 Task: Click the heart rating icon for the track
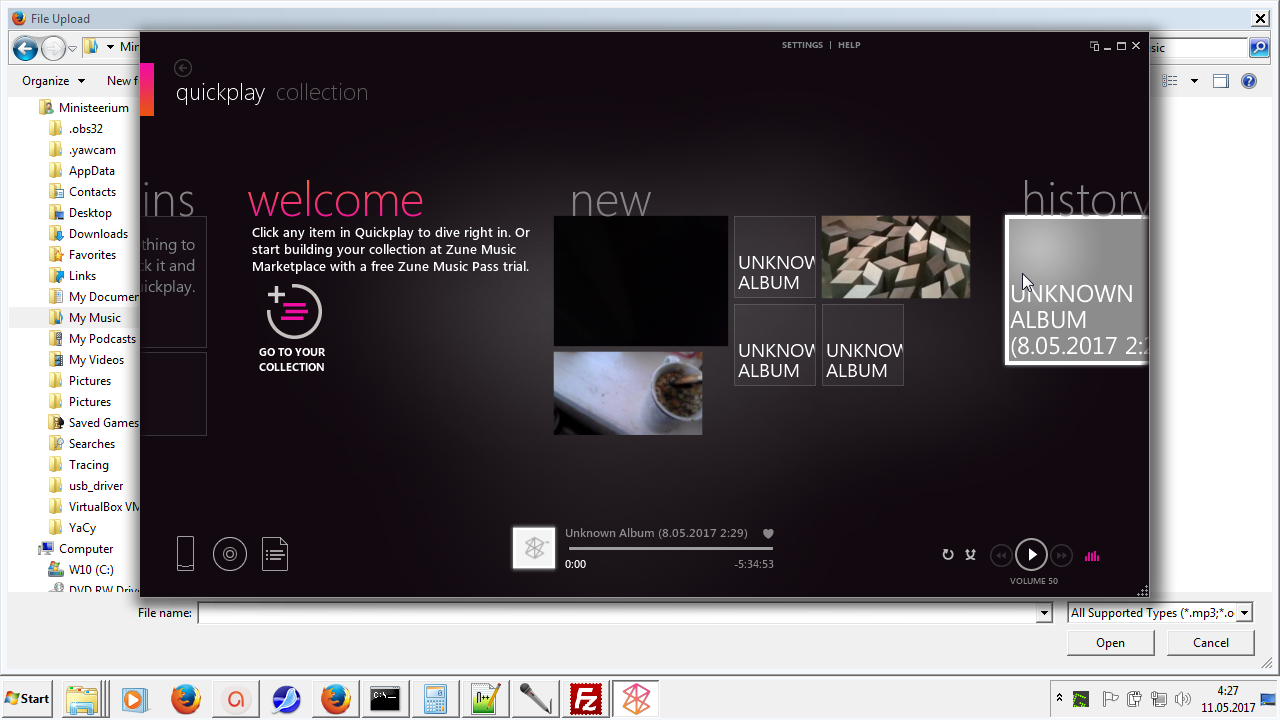click(768, 534)
